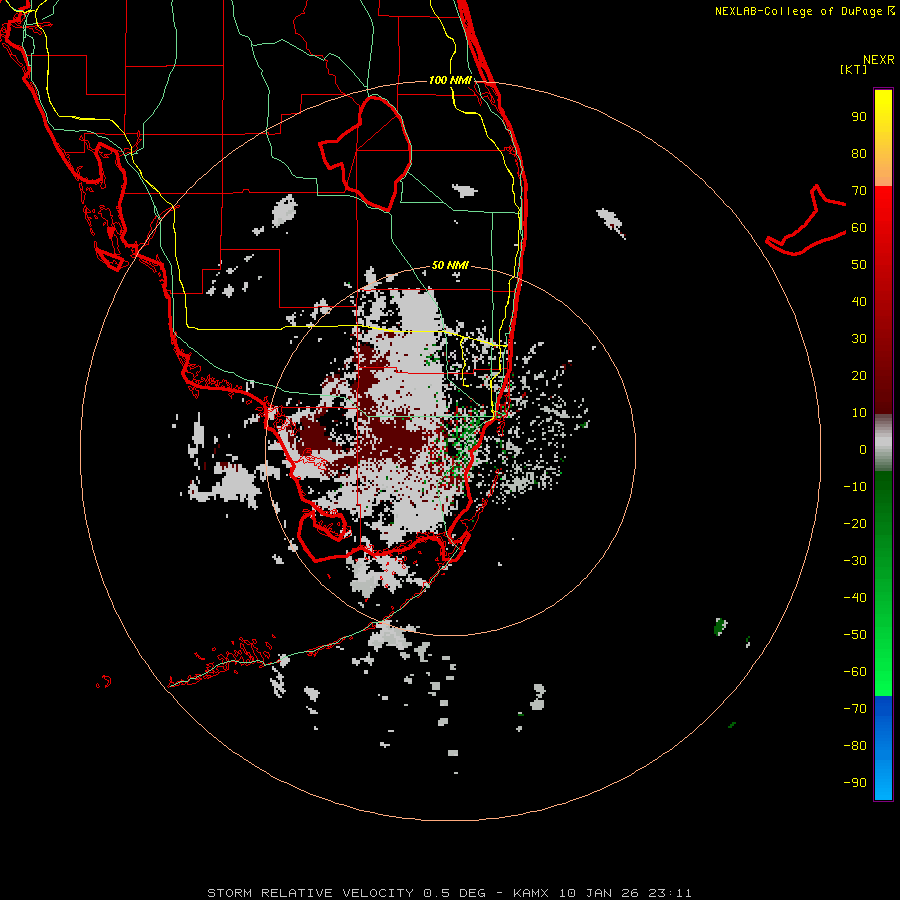Select the positive 60 value on the velocity scale

pos(859,227)
